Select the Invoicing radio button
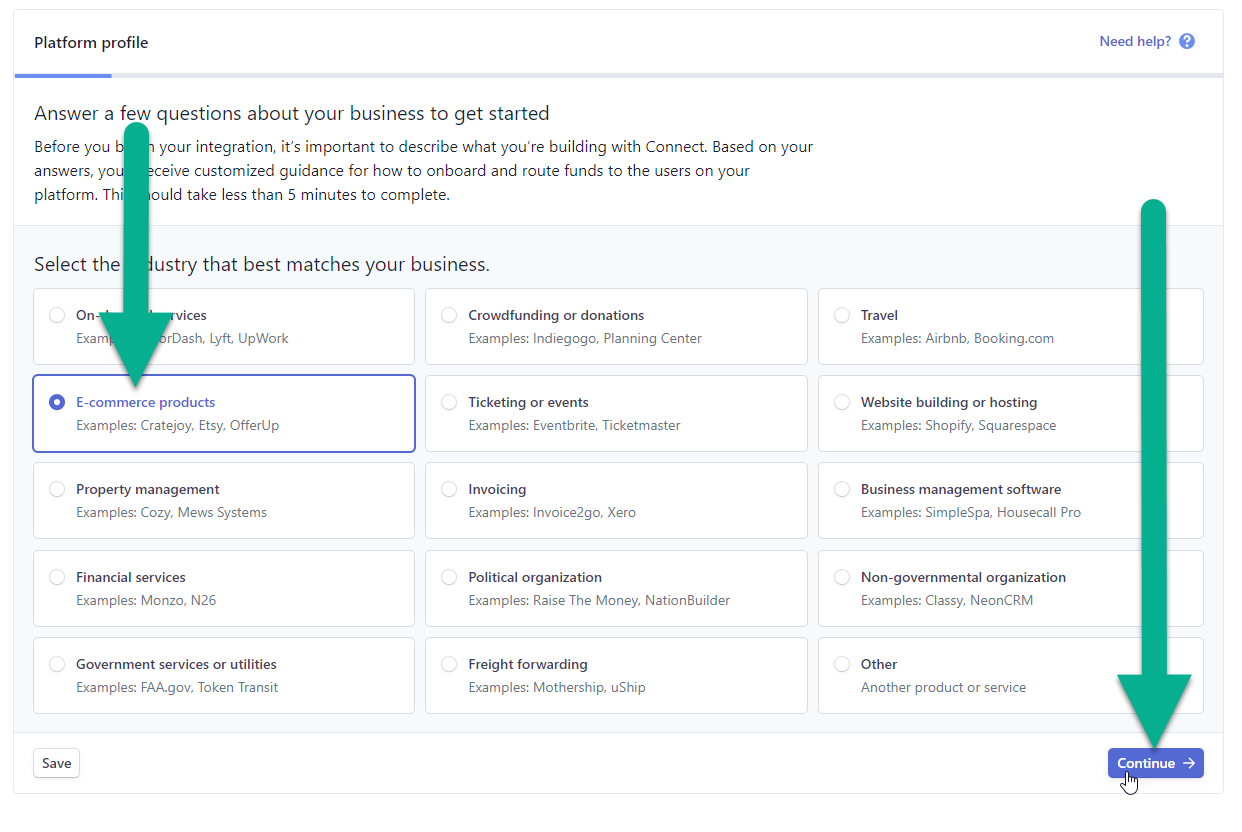Image resolution: width=1242 pixels, height=832 pixels. pyautogui.click(x=449, y=489)
